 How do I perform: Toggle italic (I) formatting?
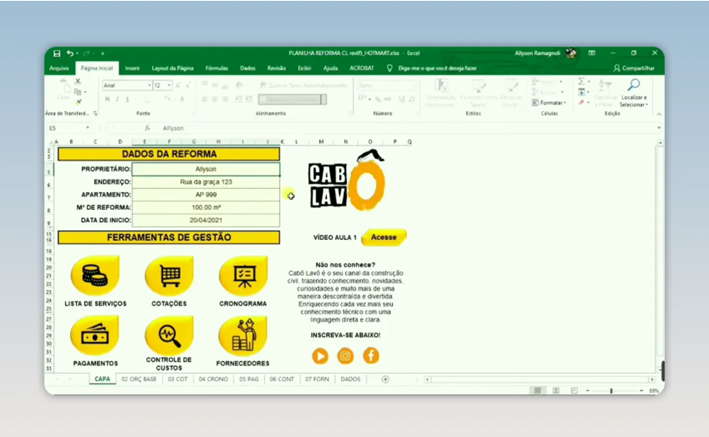coord(117,99)
